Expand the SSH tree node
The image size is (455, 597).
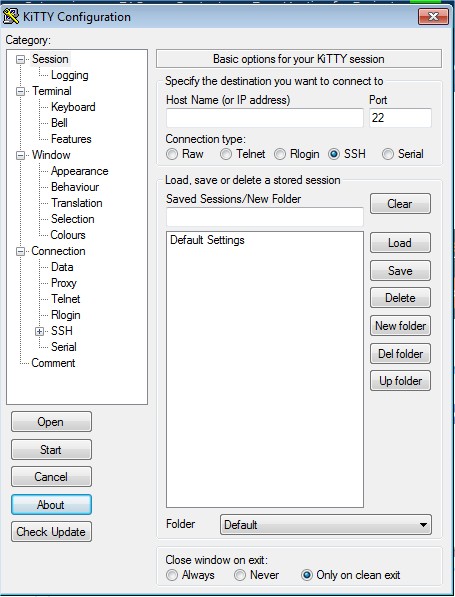pos(39,331)
